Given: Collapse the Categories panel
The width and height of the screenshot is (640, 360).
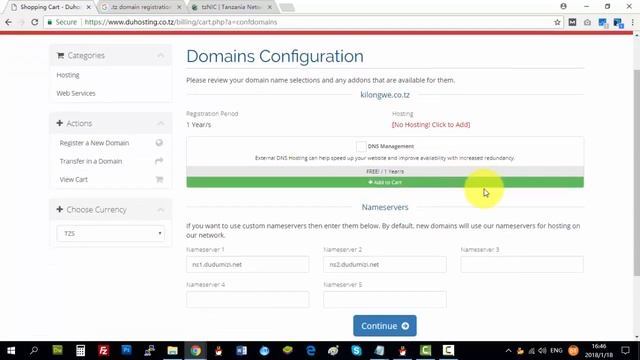Looking at the screenshot, I should point(160,55).
